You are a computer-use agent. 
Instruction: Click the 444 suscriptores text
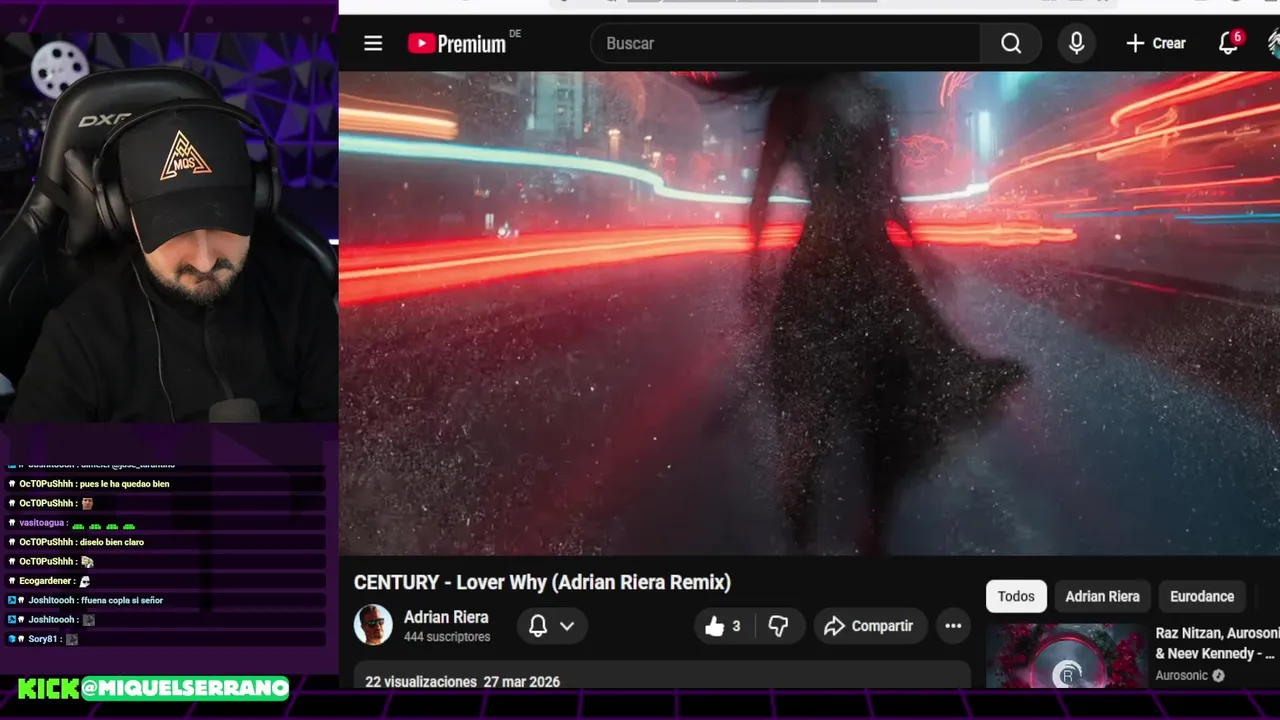pos(447,637)
